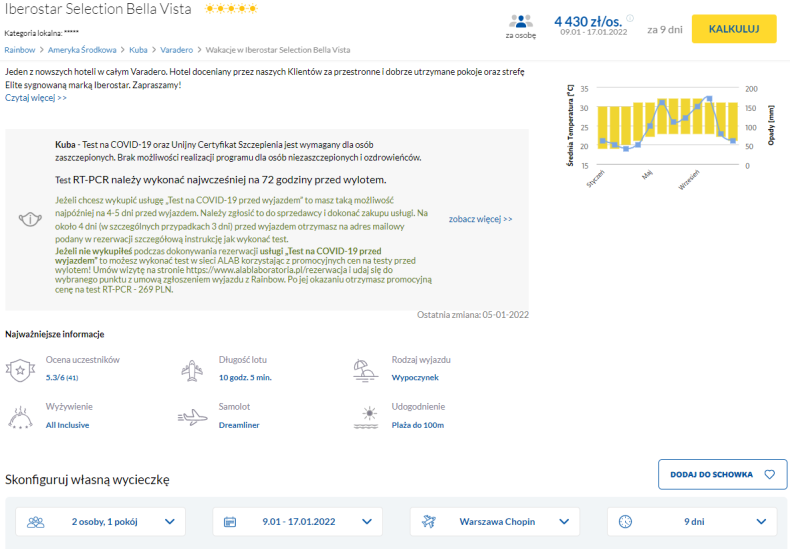
Task: Click 'Czytaj więcej >>' link
Action: coord(36,98)
